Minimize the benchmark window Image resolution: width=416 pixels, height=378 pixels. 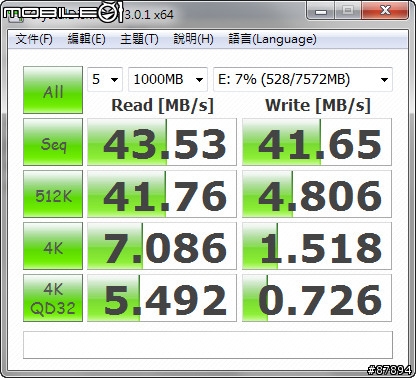coord(321,11)
